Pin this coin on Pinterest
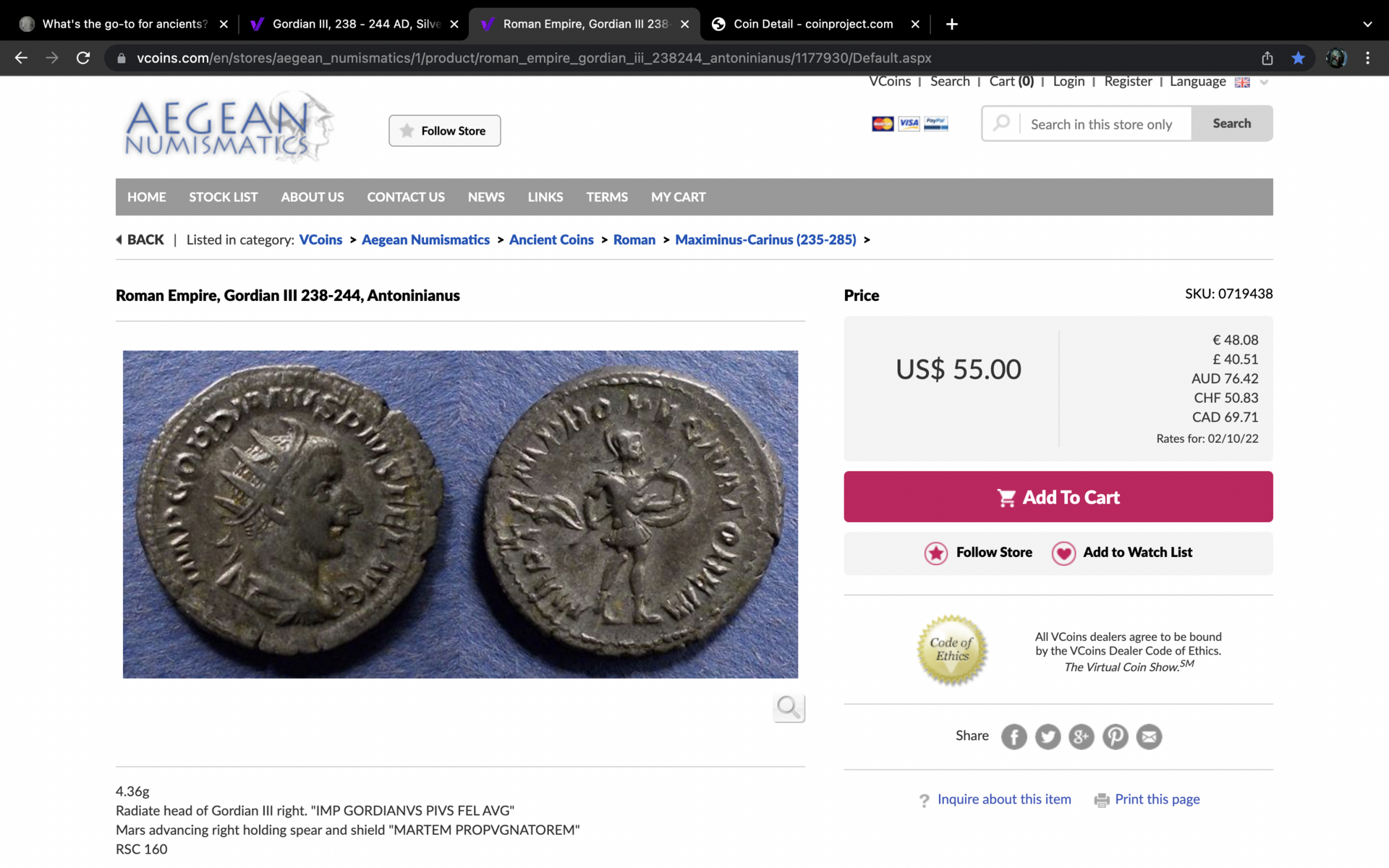 pos(1115,736)
